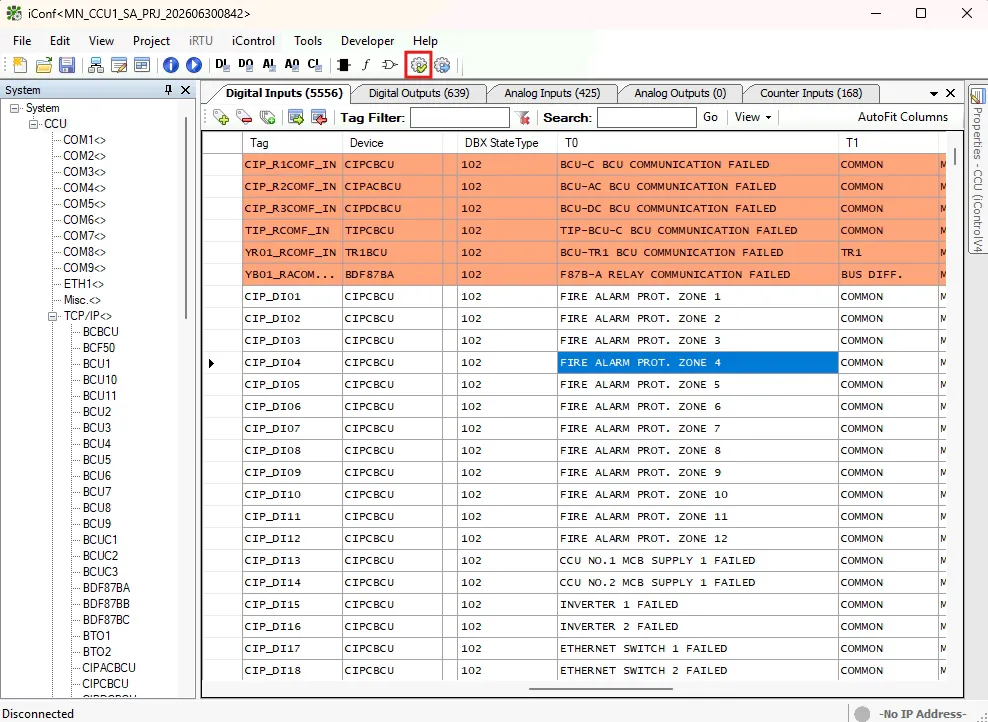This screenshot has width=988, height=722.
Task: Pin the System panel
Action: point(168,90)
